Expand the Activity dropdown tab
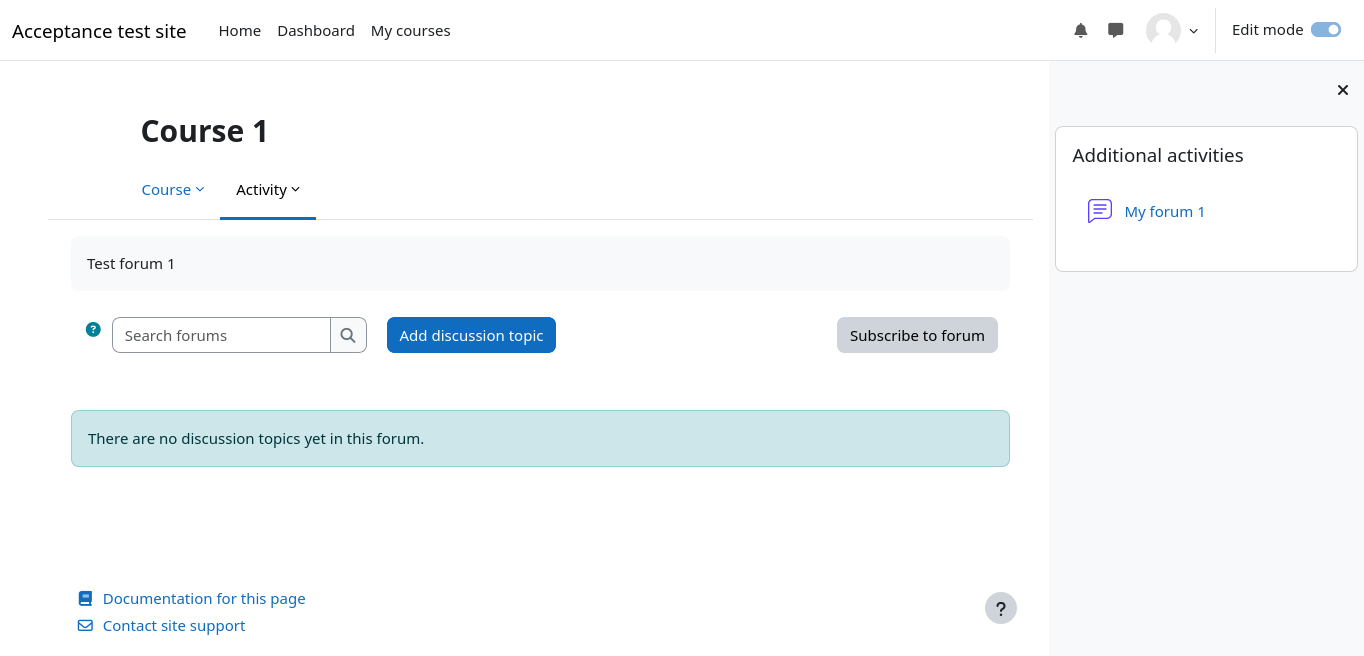Viewport: 1364px width, 656px height. pos(268,190)
